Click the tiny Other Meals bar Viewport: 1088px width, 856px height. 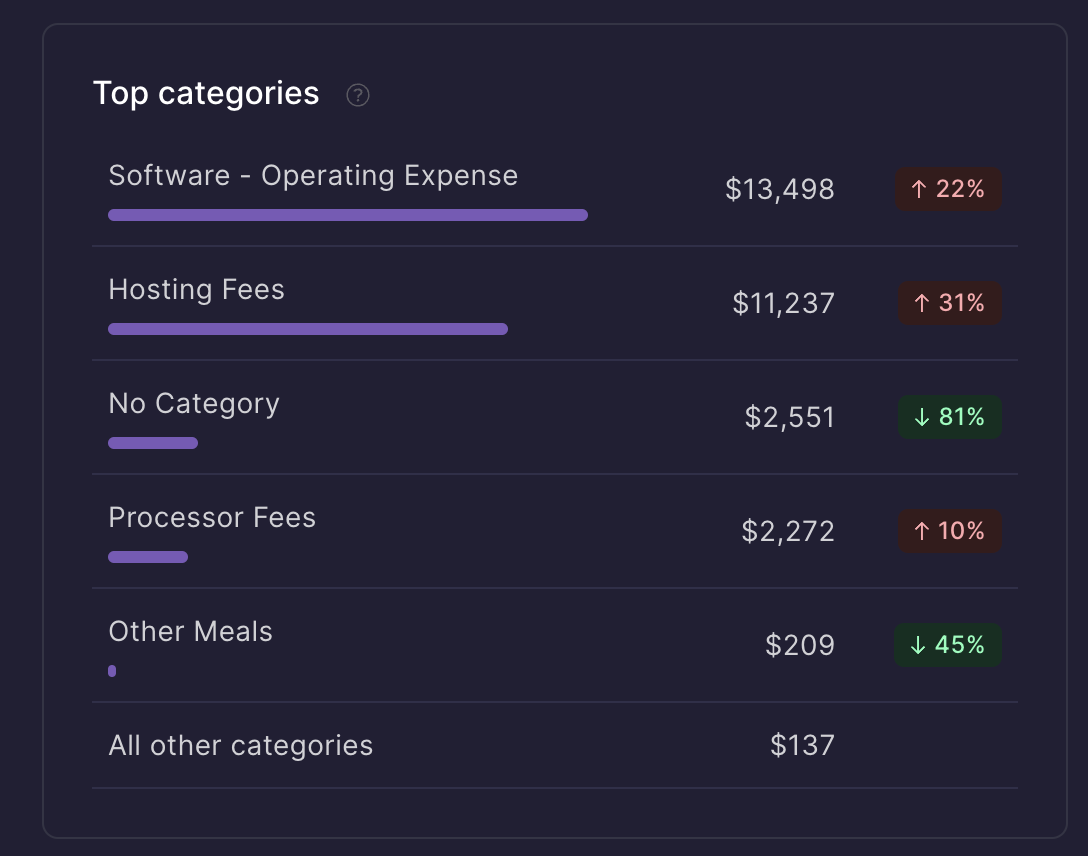pyautogui.click(x=112, y=671)
